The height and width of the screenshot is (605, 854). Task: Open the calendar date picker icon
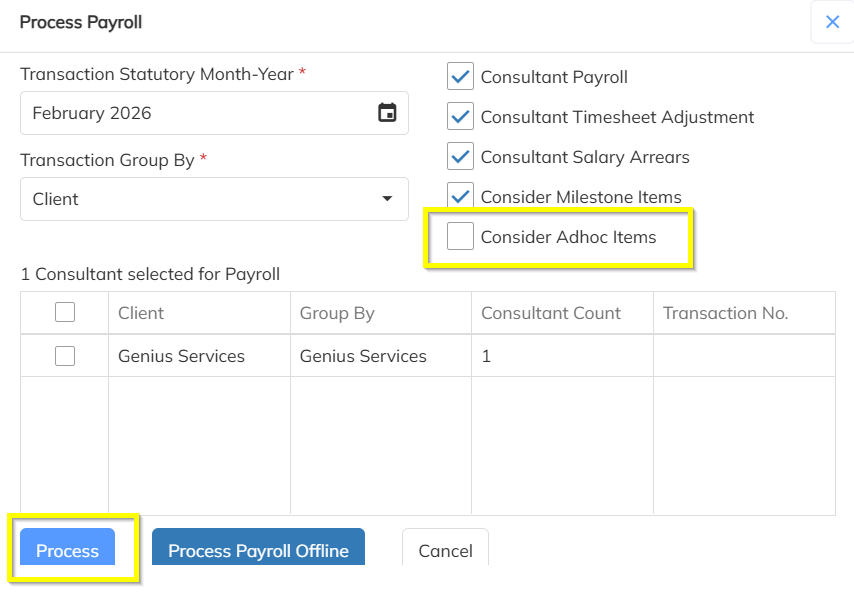coord(387,113)
